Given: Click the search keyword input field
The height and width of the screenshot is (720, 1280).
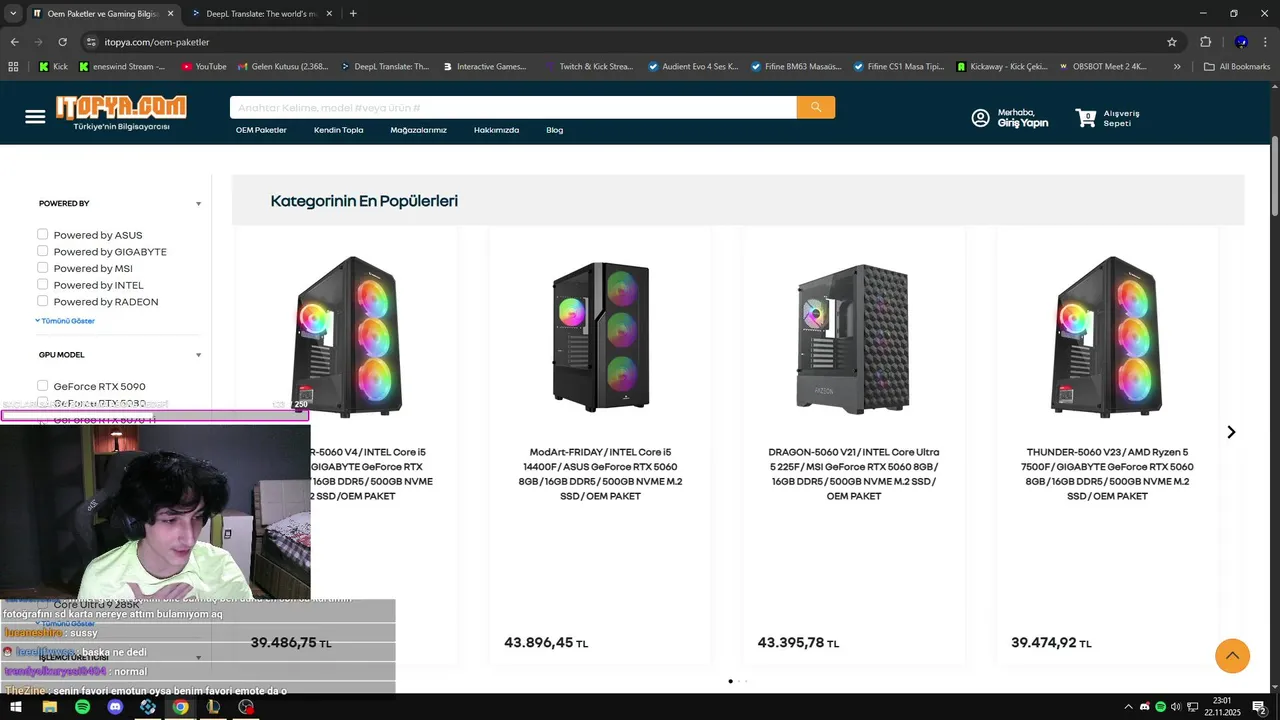Looking at the screenshot, I should [513, 107].
